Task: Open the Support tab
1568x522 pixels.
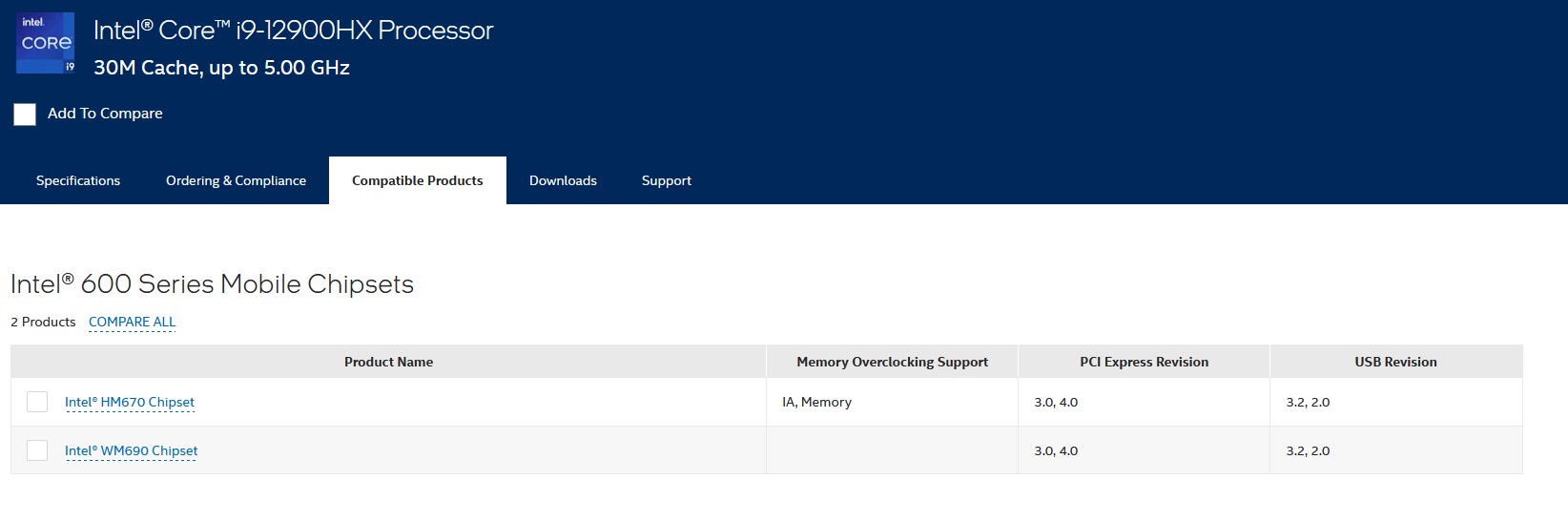Action: pos(667,180)
